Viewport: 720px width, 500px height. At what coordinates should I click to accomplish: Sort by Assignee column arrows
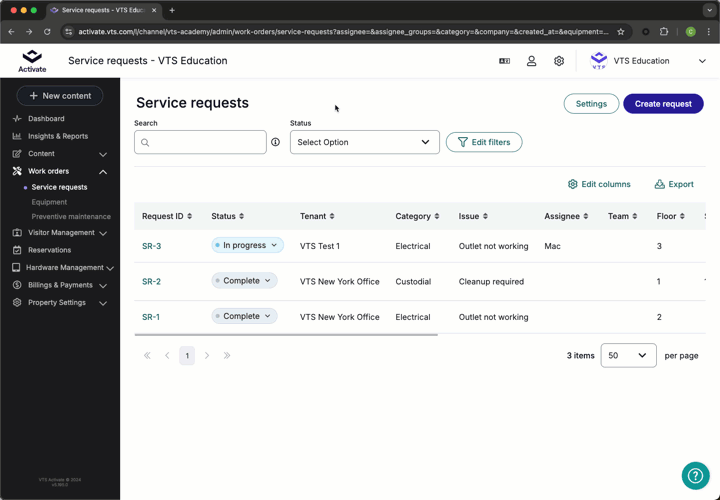pos(585,216)
